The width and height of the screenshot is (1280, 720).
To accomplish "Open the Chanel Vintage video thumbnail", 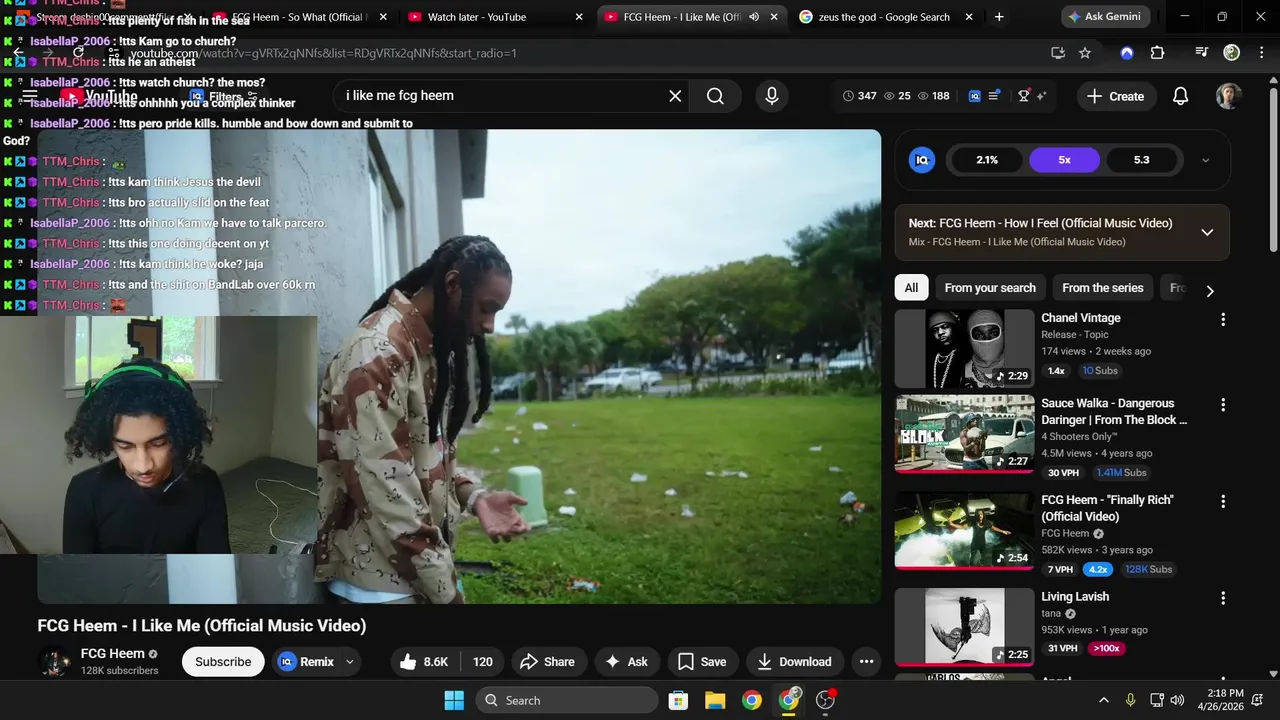I will [964, 349].
